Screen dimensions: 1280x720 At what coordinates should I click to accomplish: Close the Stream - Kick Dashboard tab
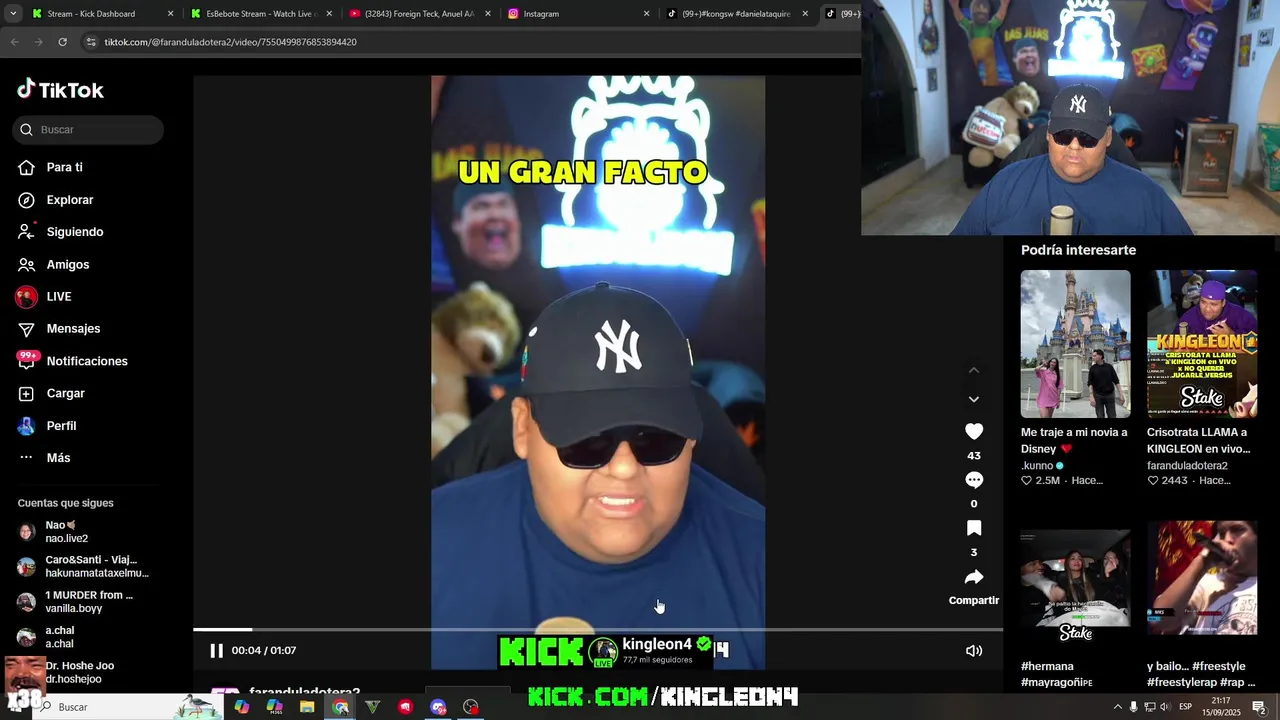coord(170,14)
